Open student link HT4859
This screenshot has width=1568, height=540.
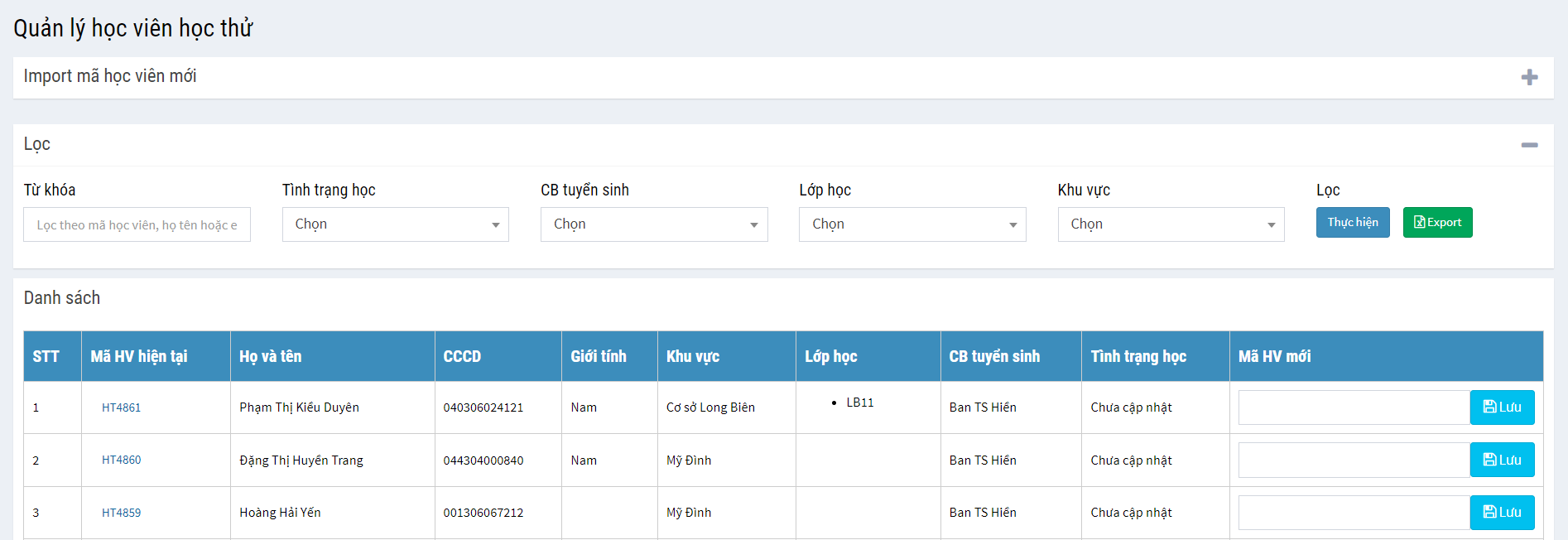[121, 513]
